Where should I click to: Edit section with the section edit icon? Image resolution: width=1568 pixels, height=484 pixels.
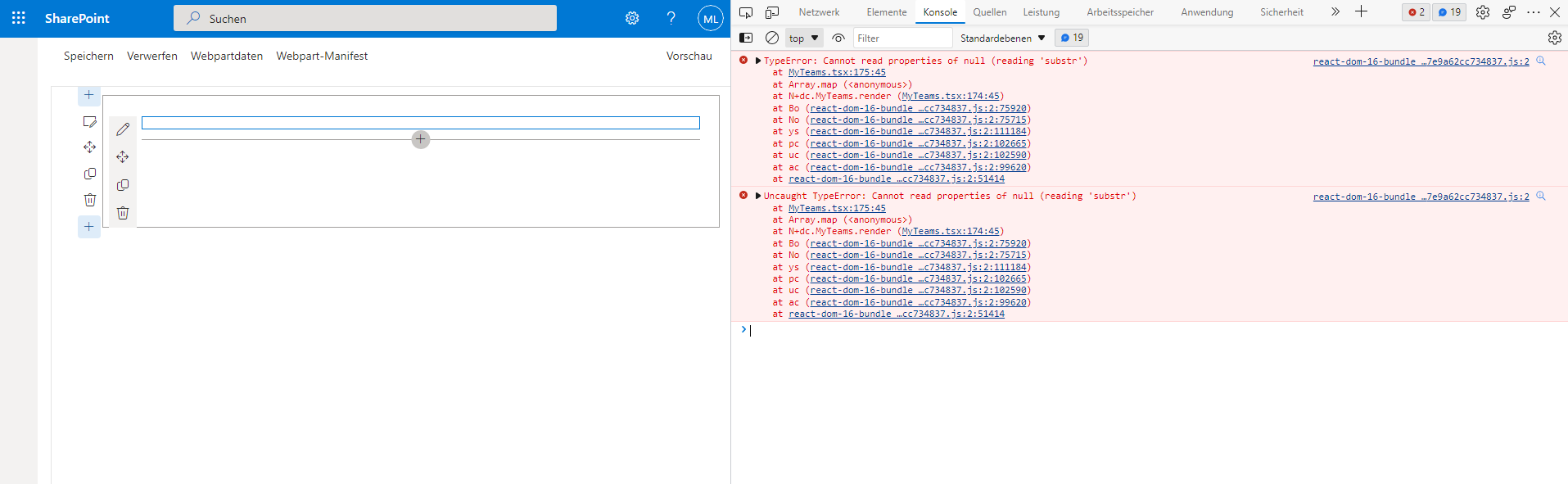coord(90,122)
